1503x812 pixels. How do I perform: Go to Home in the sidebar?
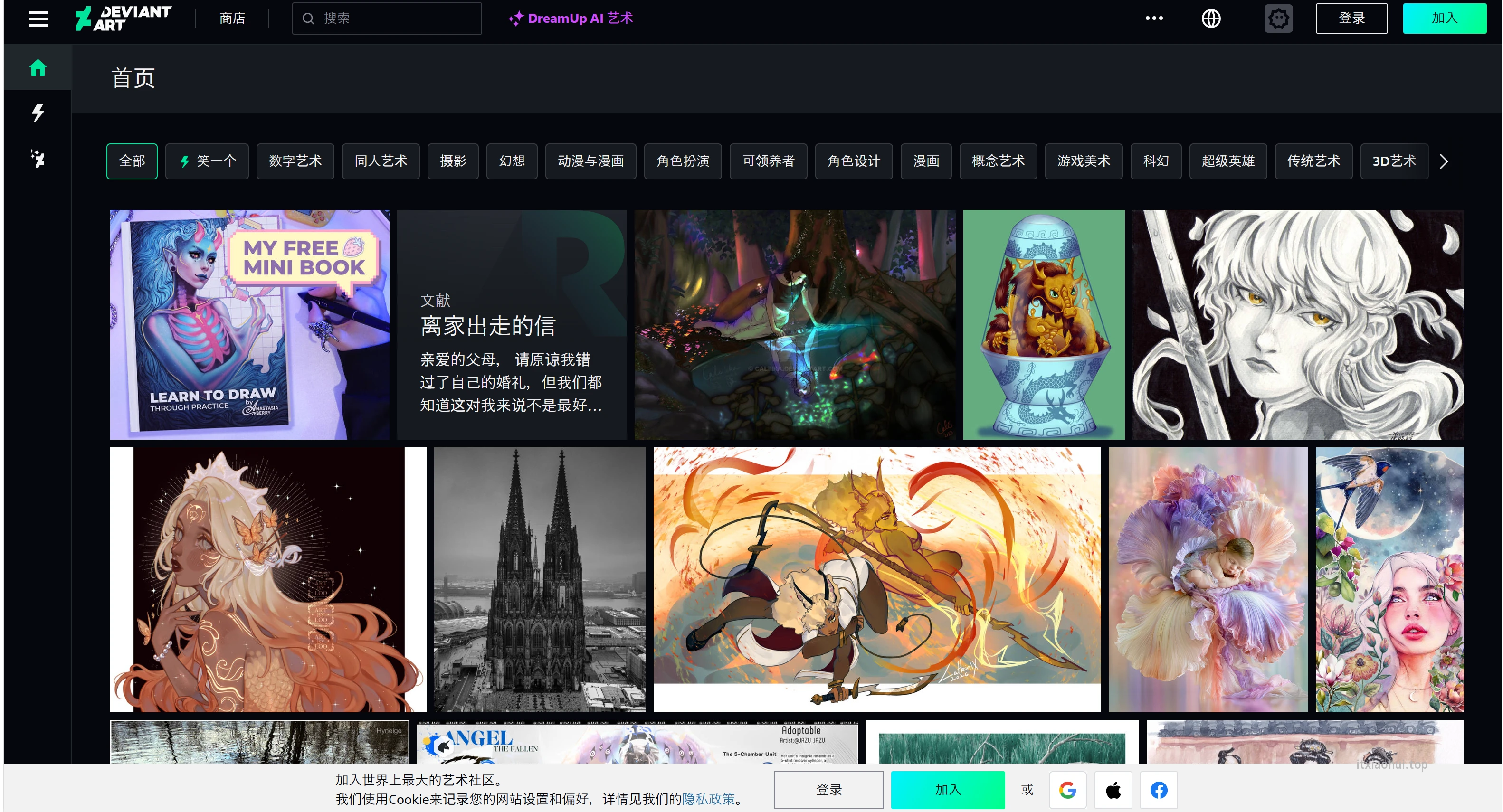coord(38,67)
